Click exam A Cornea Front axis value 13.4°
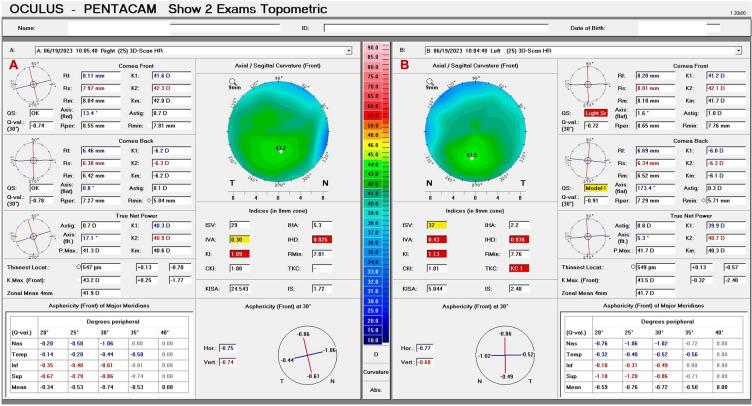The image size is (752, 406). (x=101, y=113)
